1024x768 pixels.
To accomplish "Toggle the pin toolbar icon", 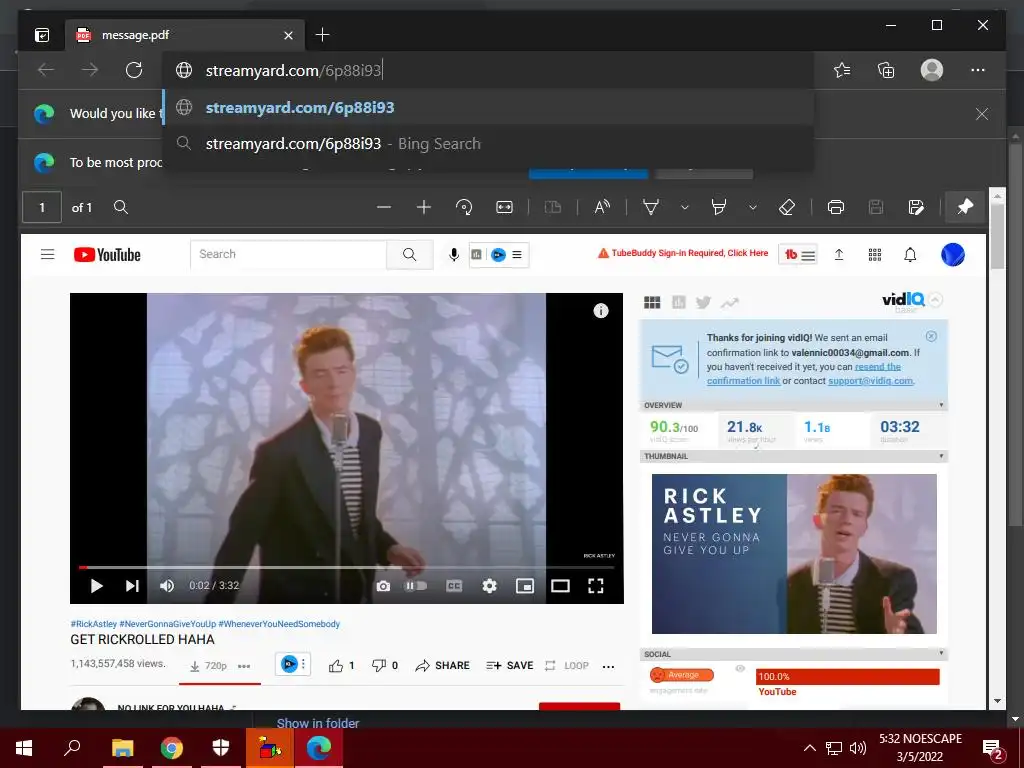I will pos(965,208).
